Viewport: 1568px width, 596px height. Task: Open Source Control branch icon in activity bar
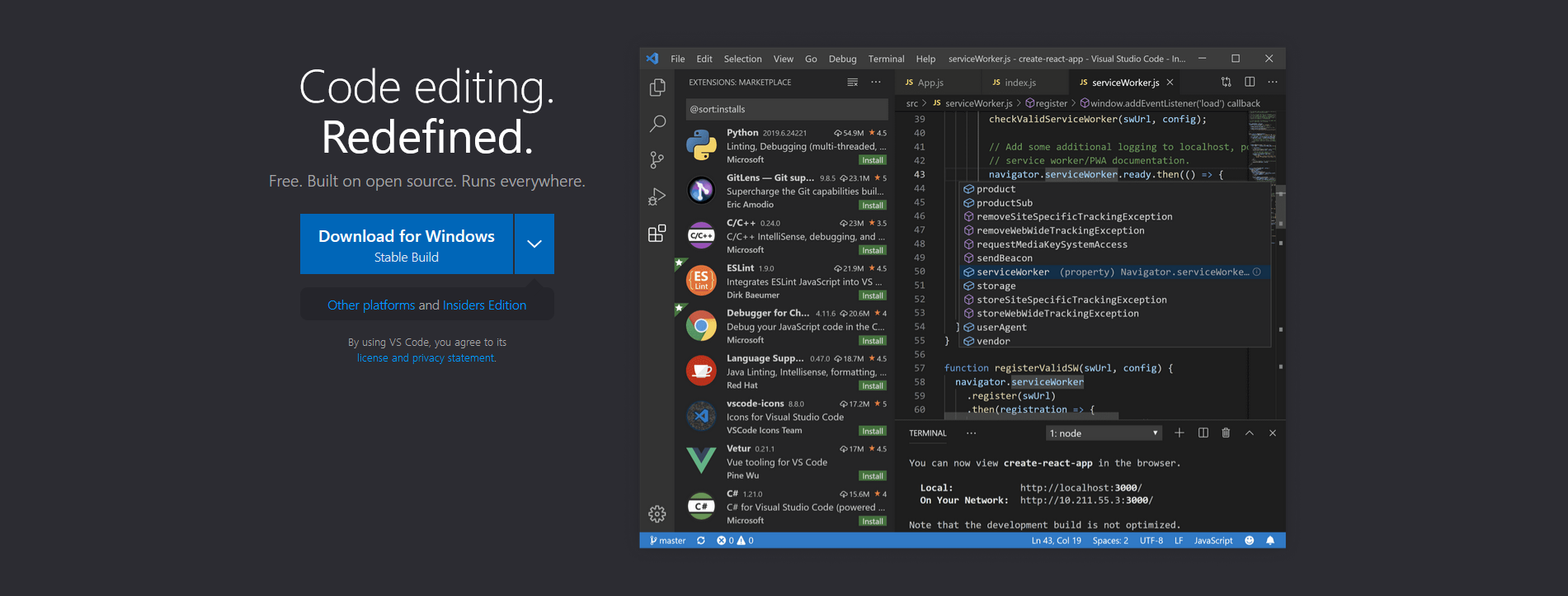[x=657, y=160]
